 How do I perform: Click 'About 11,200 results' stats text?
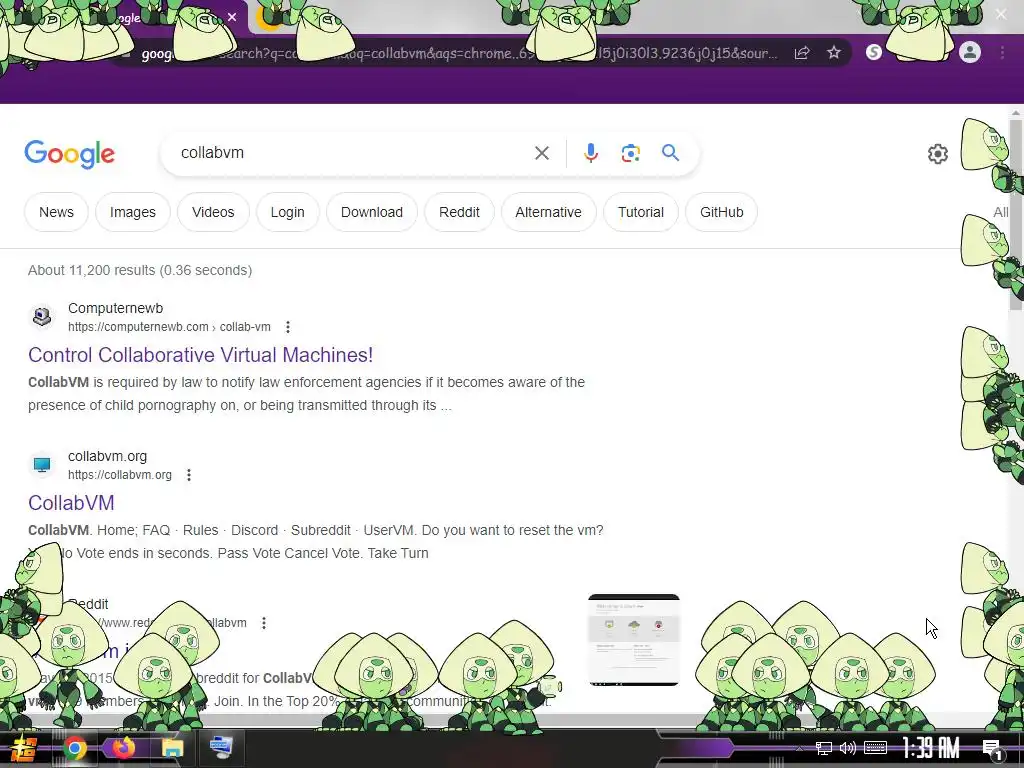click(x=140, y=270)
